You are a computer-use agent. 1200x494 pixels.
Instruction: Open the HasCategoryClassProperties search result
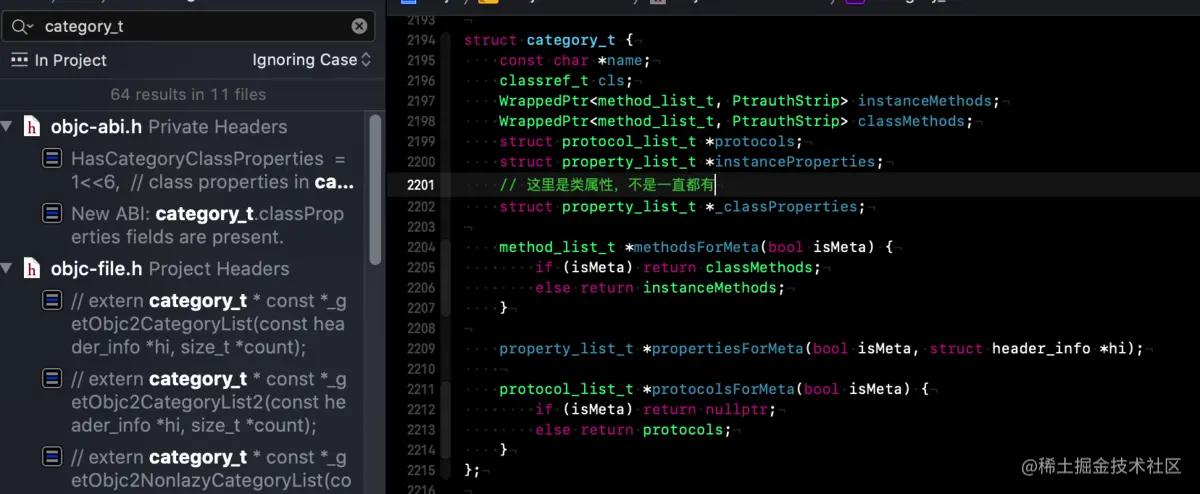[x=212, y=170]
